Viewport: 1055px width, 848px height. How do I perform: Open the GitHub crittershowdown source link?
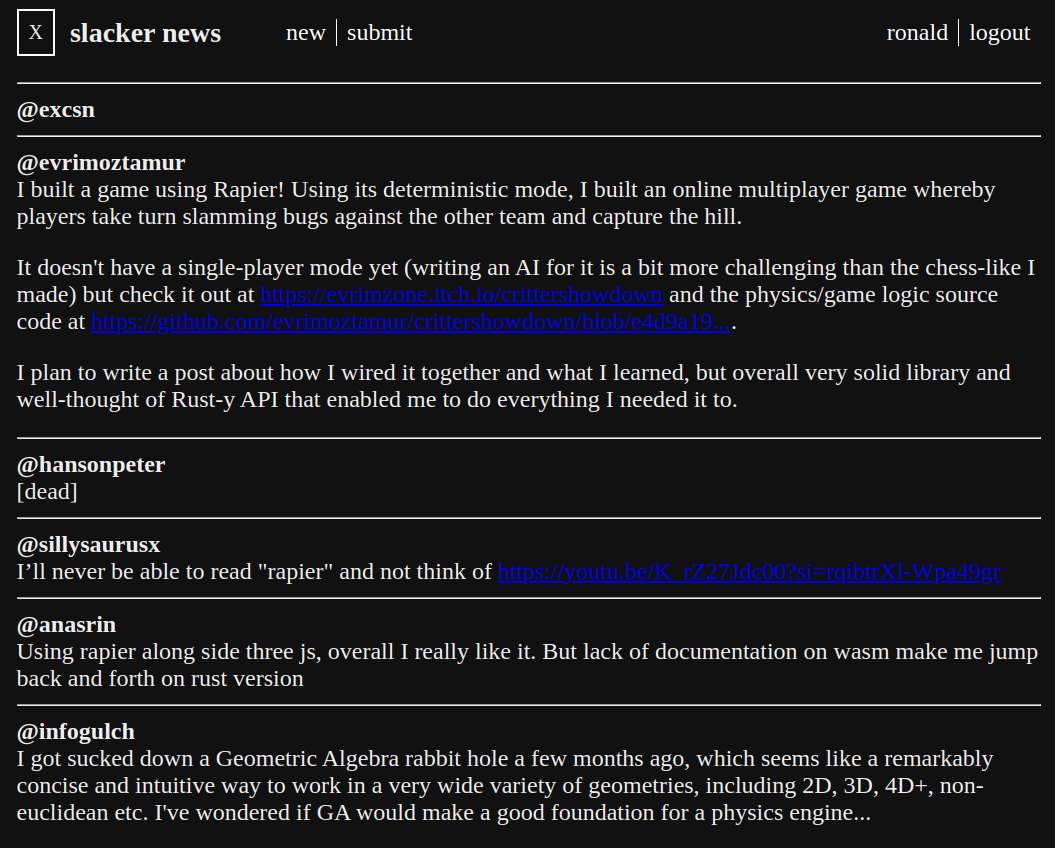[x=411, y=322]
